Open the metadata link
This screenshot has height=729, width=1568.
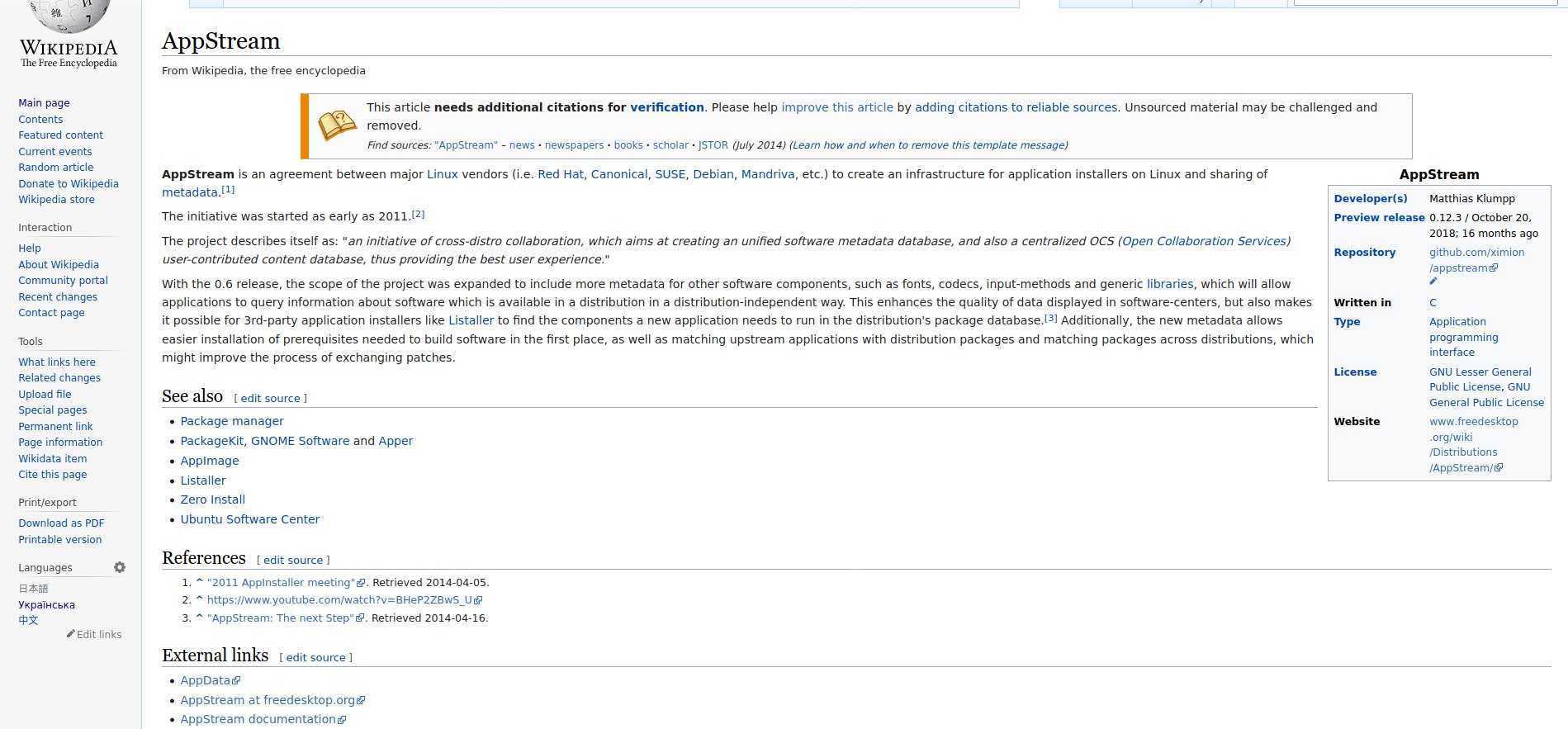click(x=190, y=192)
